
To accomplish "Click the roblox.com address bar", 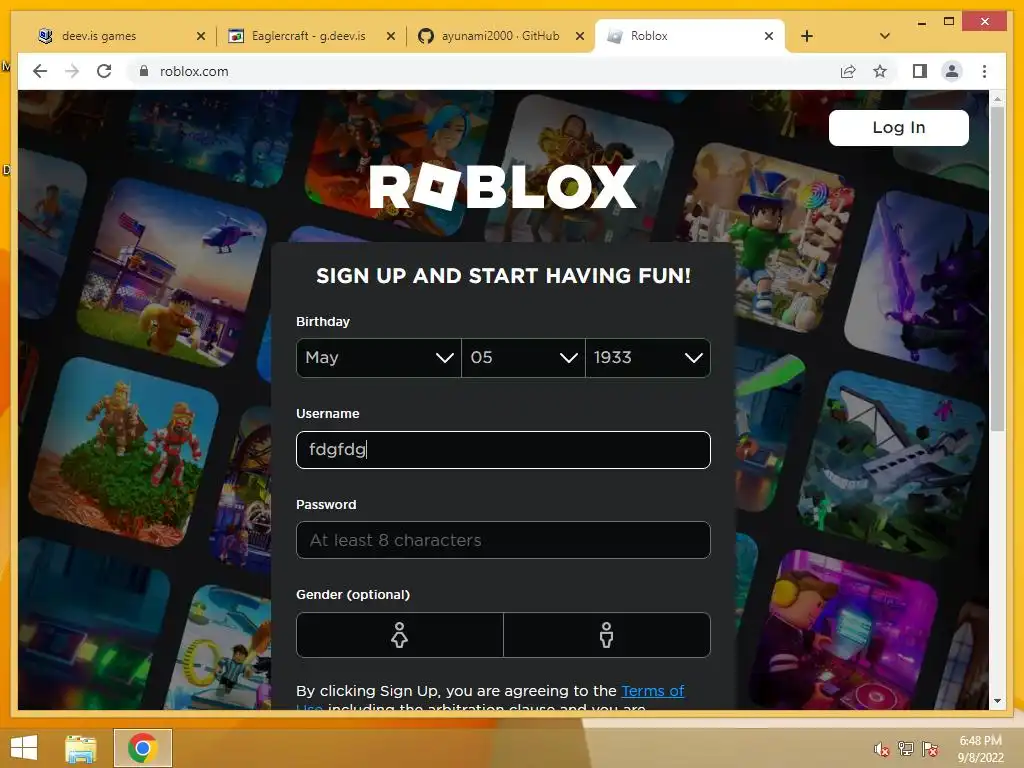I will 483,71.
